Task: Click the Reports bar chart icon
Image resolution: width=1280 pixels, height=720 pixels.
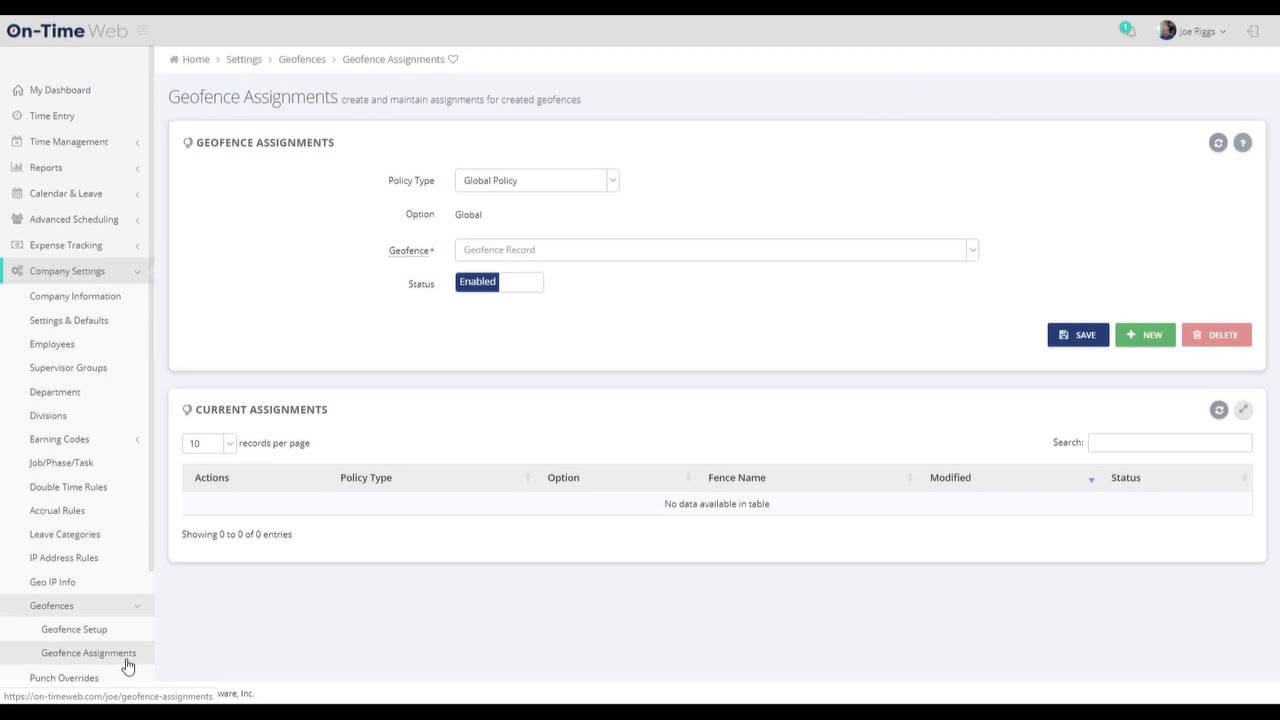Action: [17, 167]
